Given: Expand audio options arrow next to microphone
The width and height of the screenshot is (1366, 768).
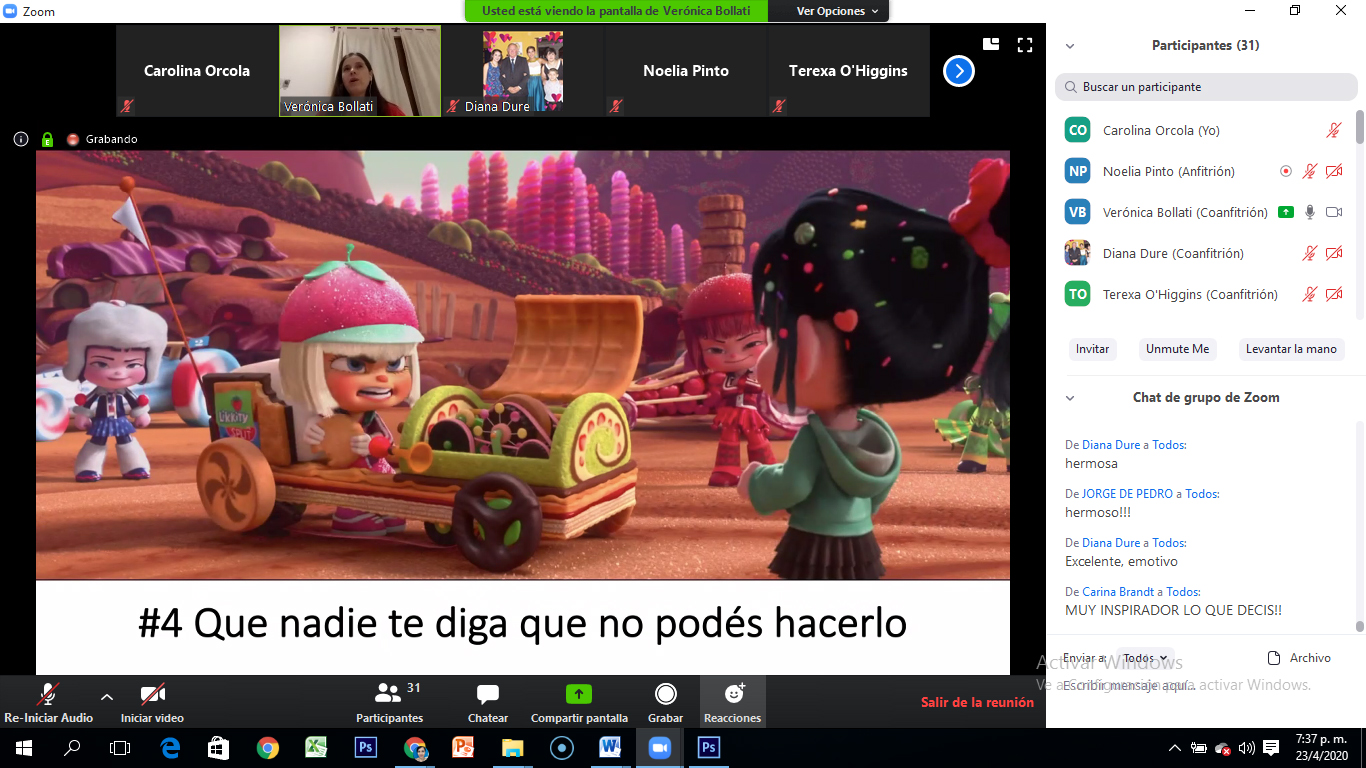Looking at the screenshot, I should 107,697.
